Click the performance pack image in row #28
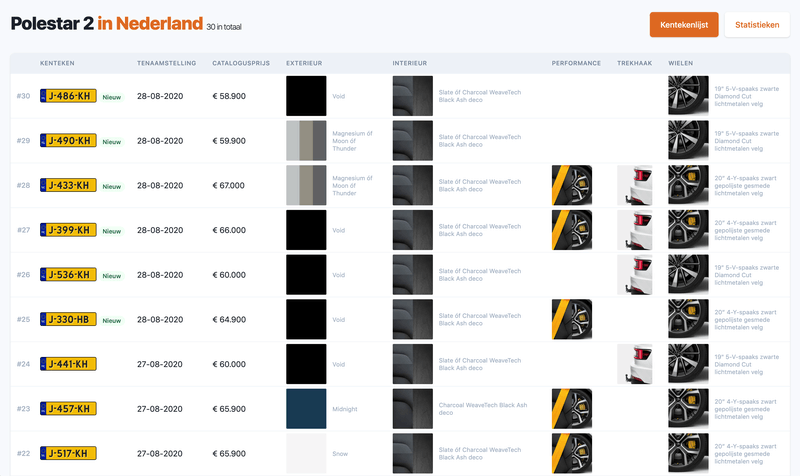 (572, 185)
